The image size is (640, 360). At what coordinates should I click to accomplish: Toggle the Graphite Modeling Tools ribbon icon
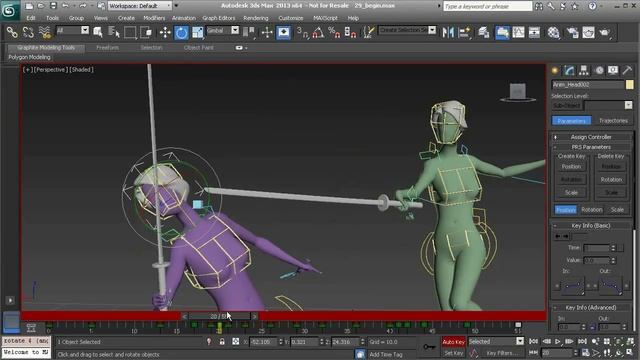502,32
